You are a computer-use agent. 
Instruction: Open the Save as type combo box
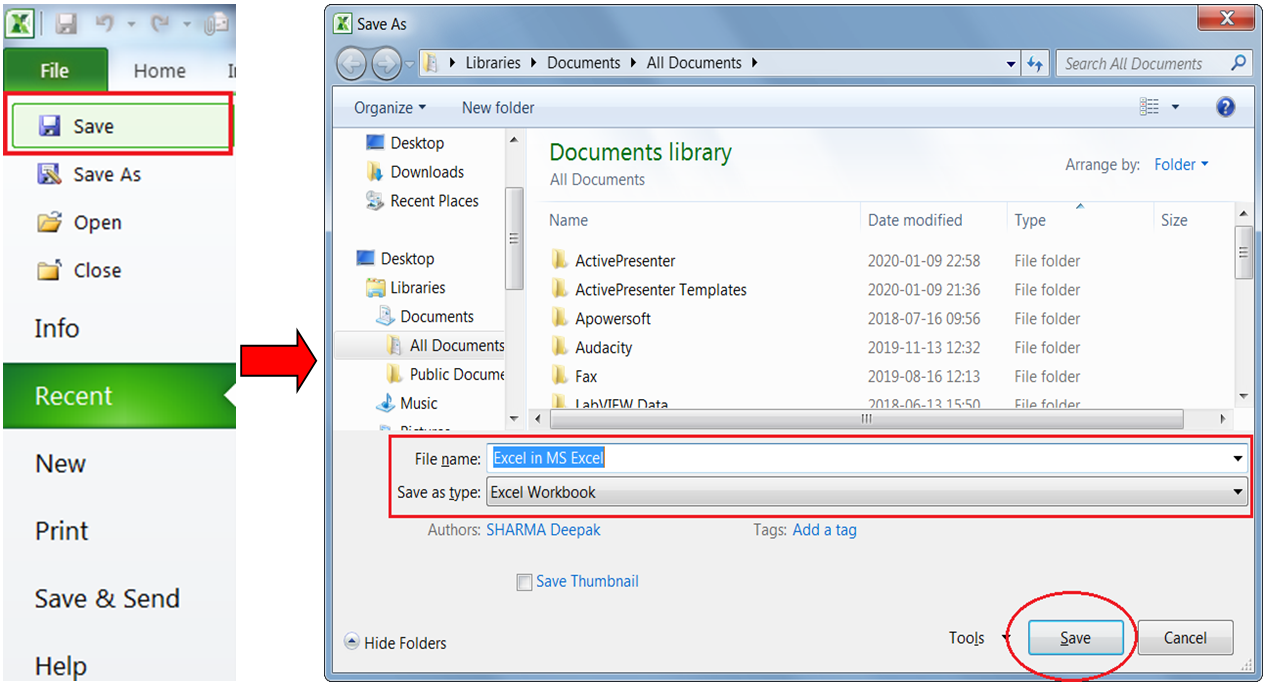(x=867, y=492)
